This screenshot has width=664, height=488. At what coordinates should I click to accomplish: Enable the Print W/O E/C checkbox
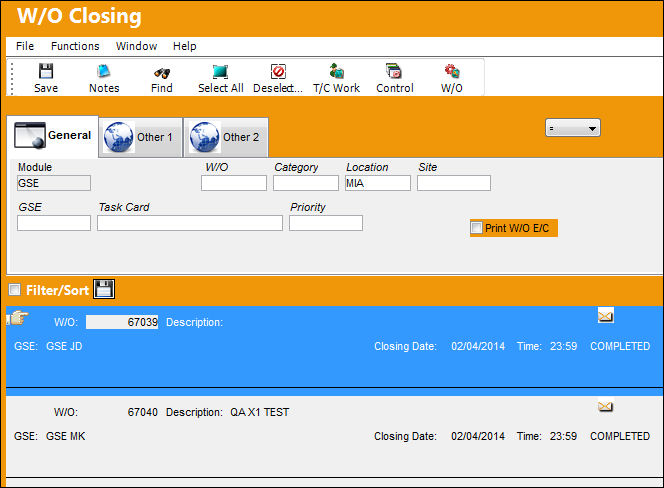pyautogui.click(x=476, y=227)
